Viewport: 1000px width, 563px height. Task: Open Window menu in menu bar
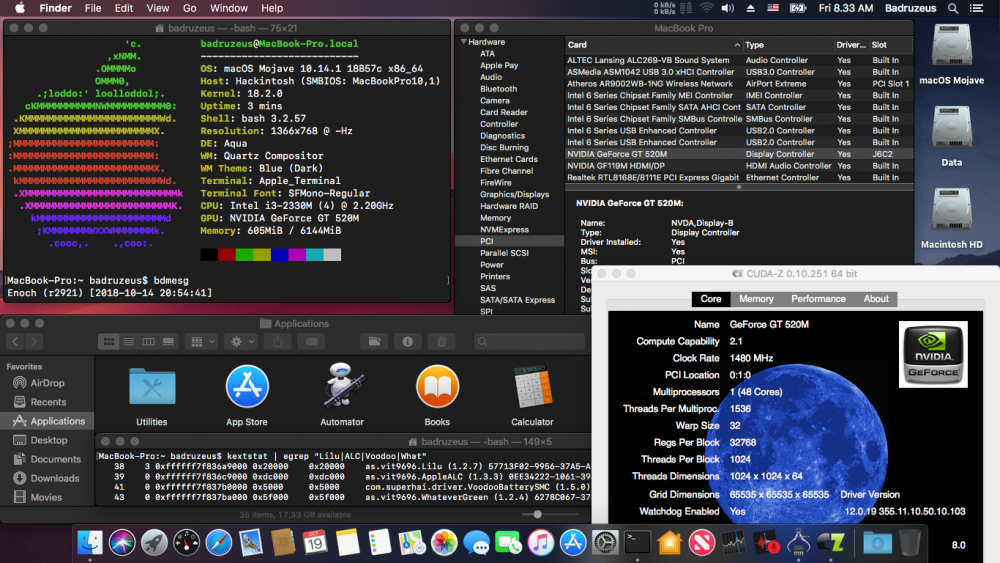[x=229, y=8]
